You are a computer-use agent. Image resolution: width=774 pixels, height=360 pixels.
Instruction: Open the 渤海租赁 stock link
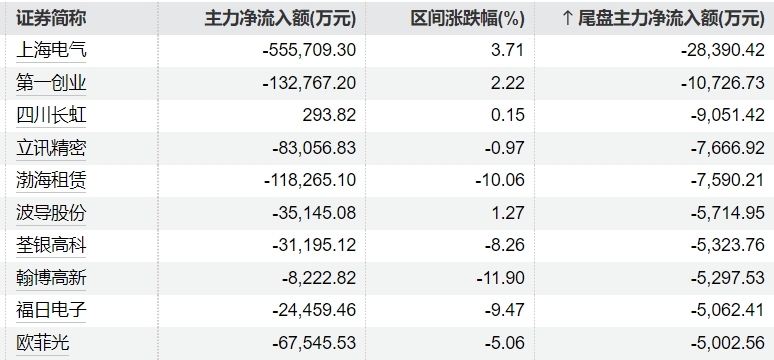point(51,180)
